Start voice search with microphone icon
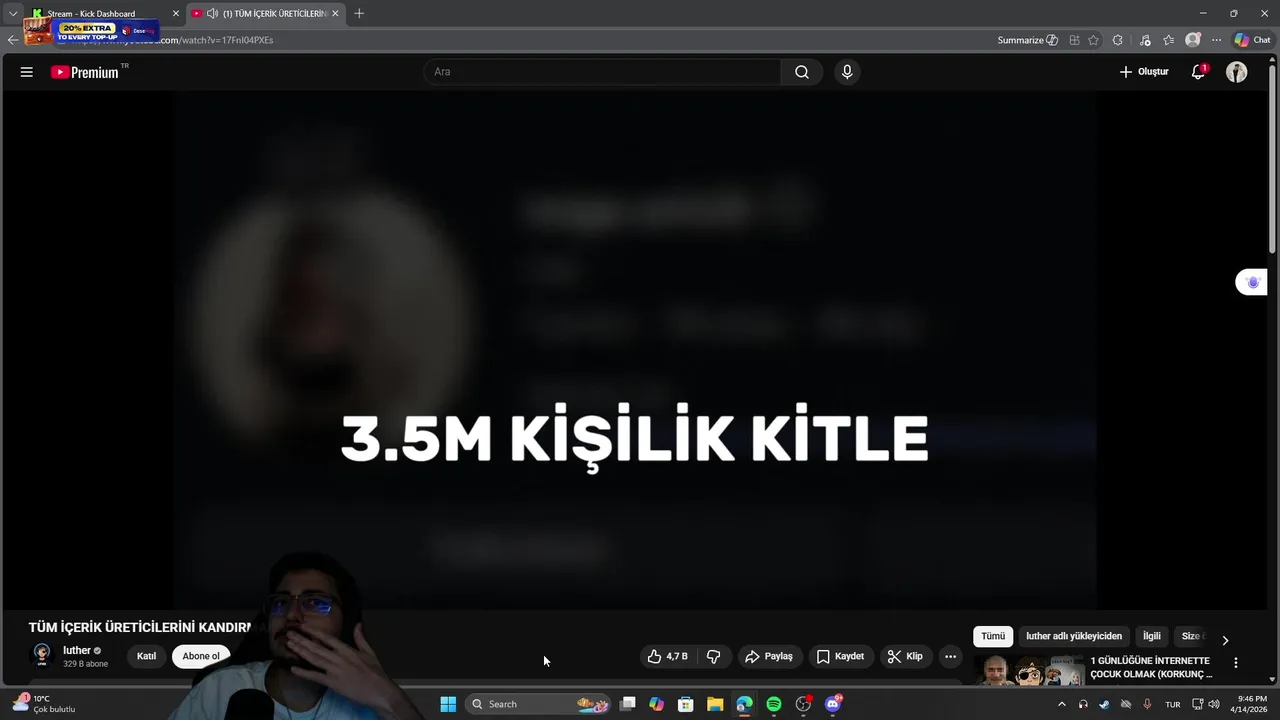The width and height of the screenshot is (1280, 720). click(x=847, y=72)
